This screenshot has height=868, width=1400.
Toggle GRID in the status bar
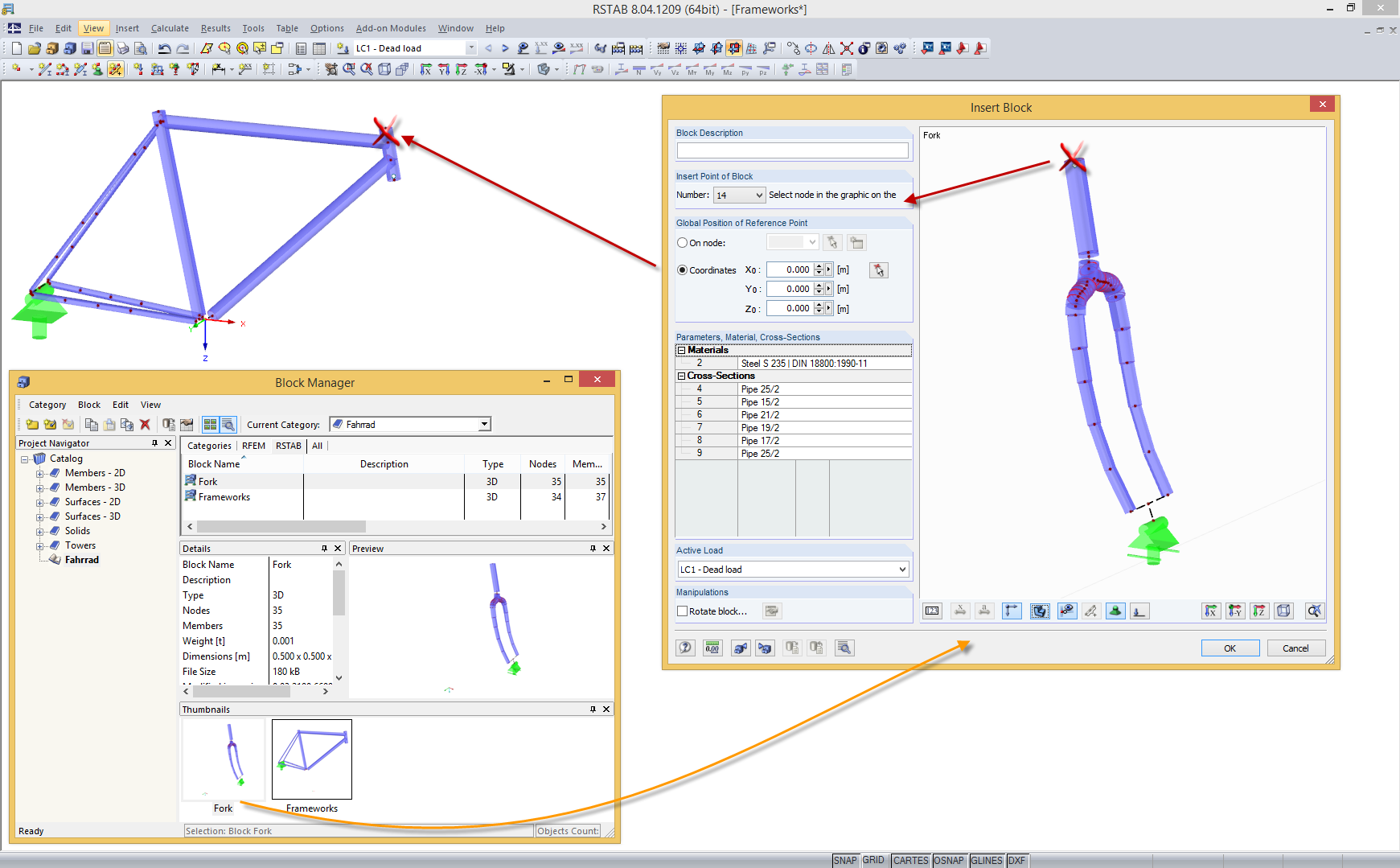(x=874, y=861)
